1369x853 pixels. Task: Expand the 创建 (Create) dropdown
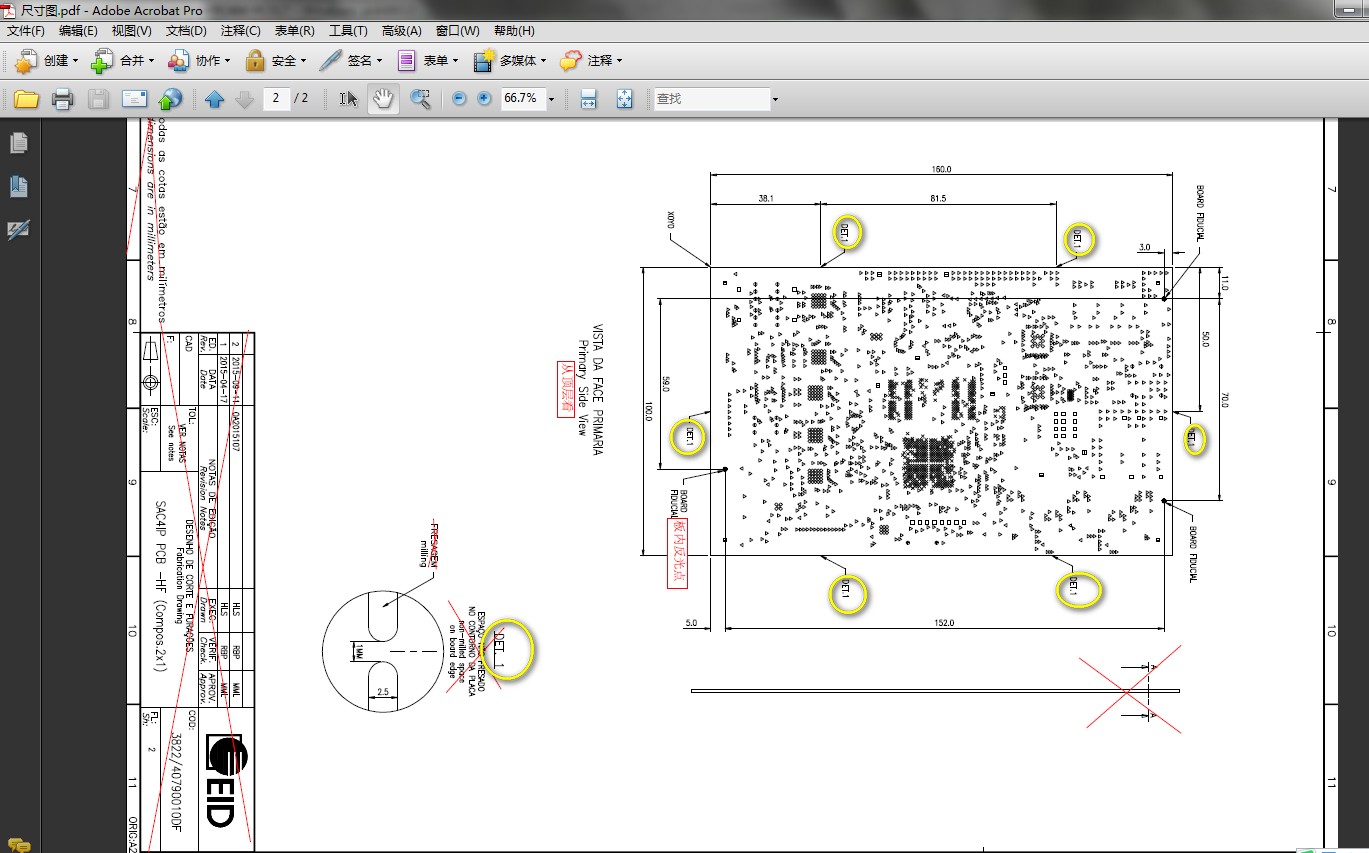pos(46,61)
